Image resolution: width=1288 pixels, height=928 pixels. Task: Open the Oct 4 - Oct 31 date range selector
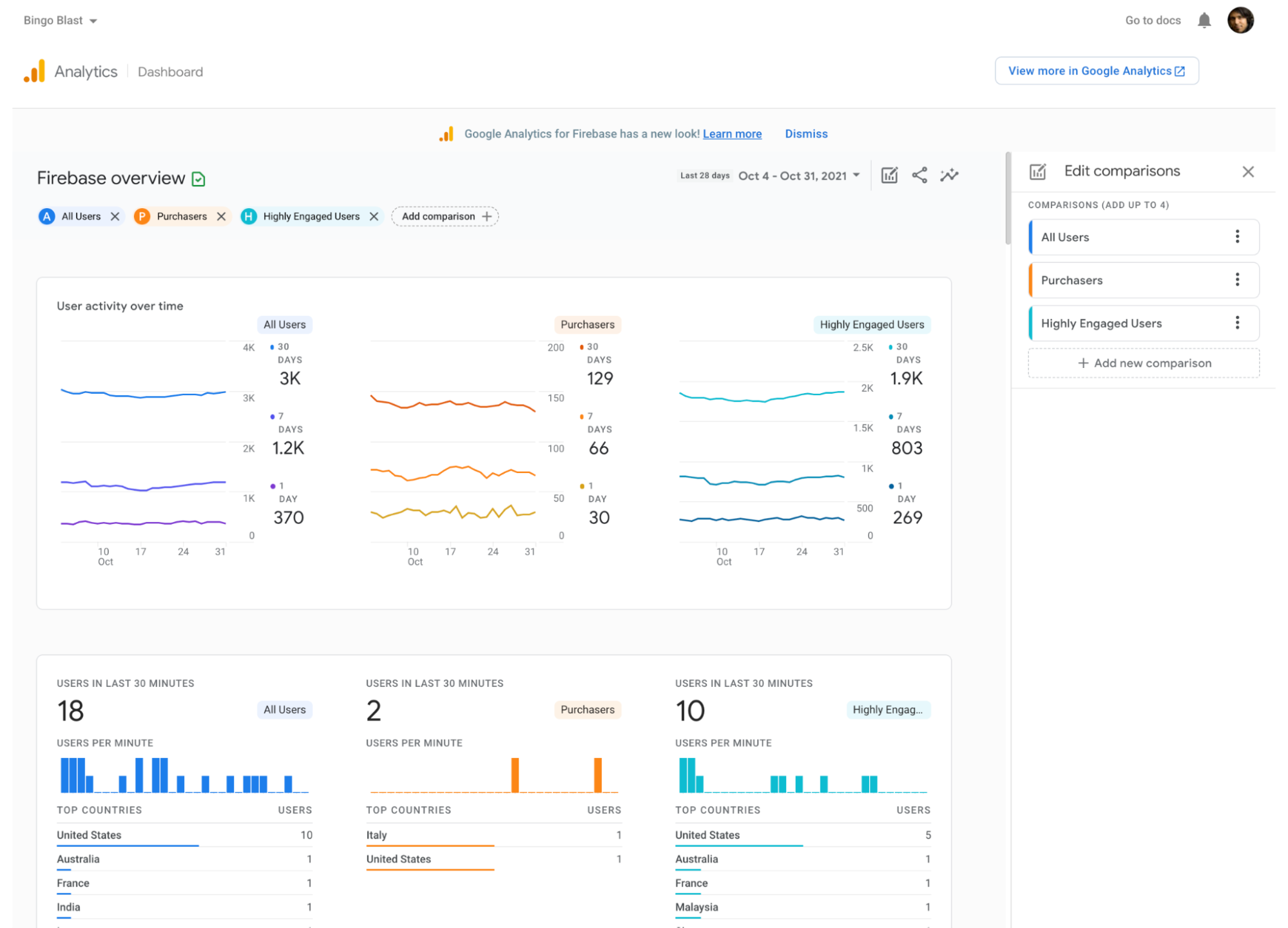point(799,175)
